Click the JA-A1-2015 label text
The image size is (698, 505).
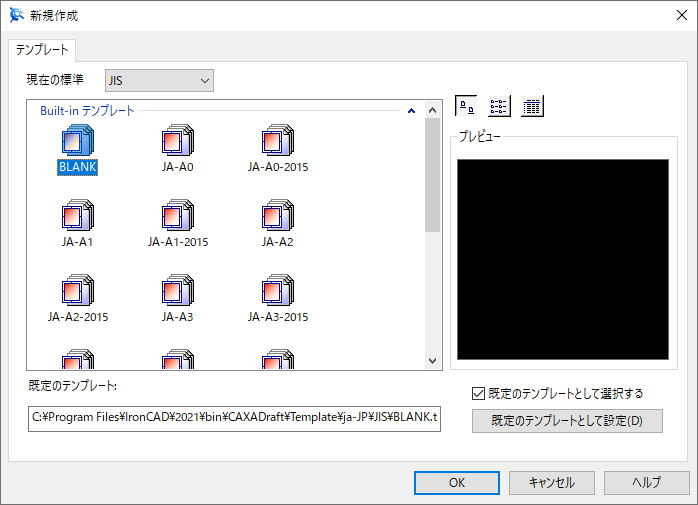pyautogui.click(x=178, y=242)
